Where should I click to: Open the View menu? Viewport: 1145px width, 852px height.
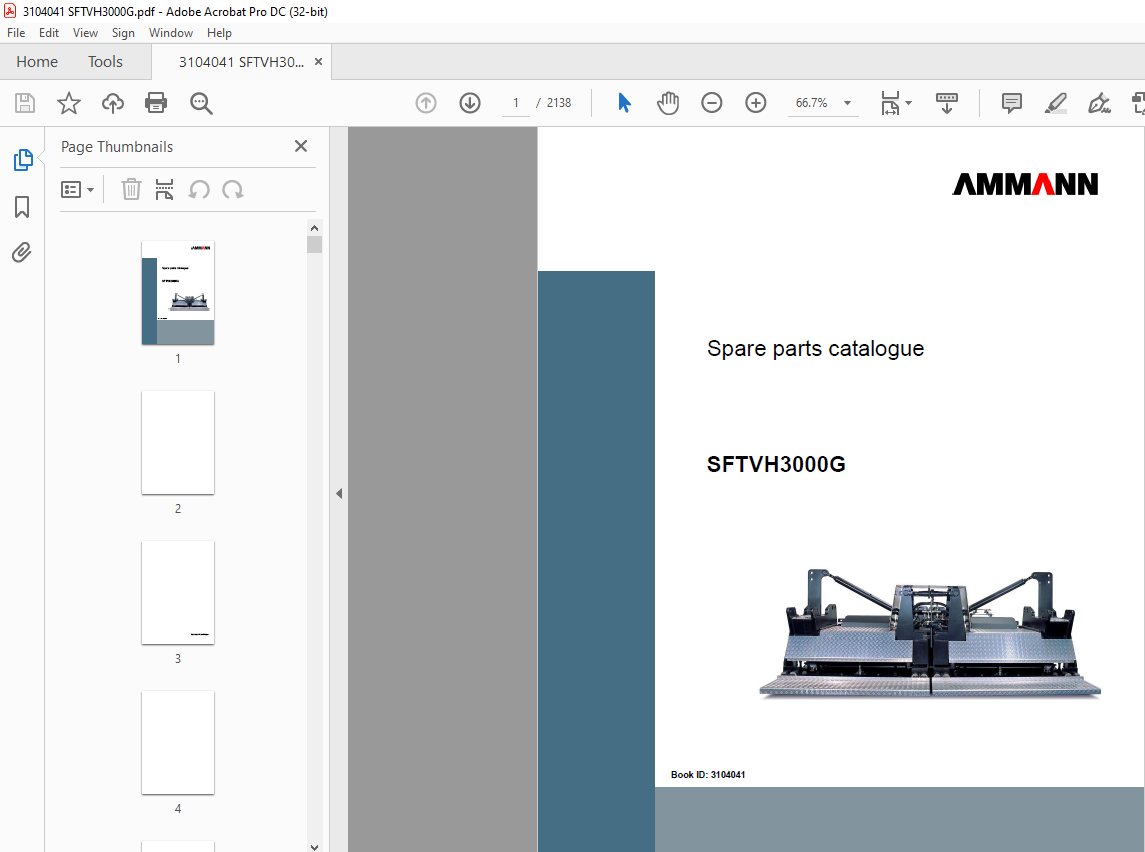point(85,33)
